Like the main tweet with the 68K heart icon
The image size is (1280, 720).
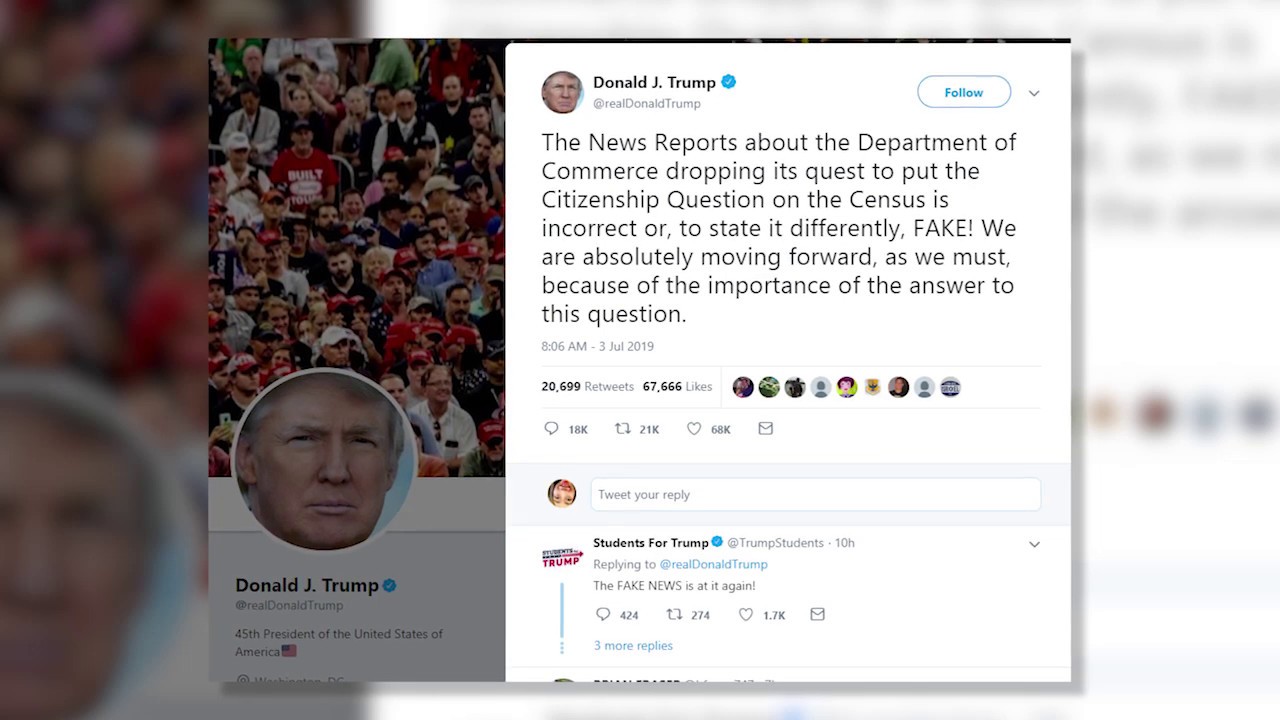pyautogui.click(x=694, y=428)
